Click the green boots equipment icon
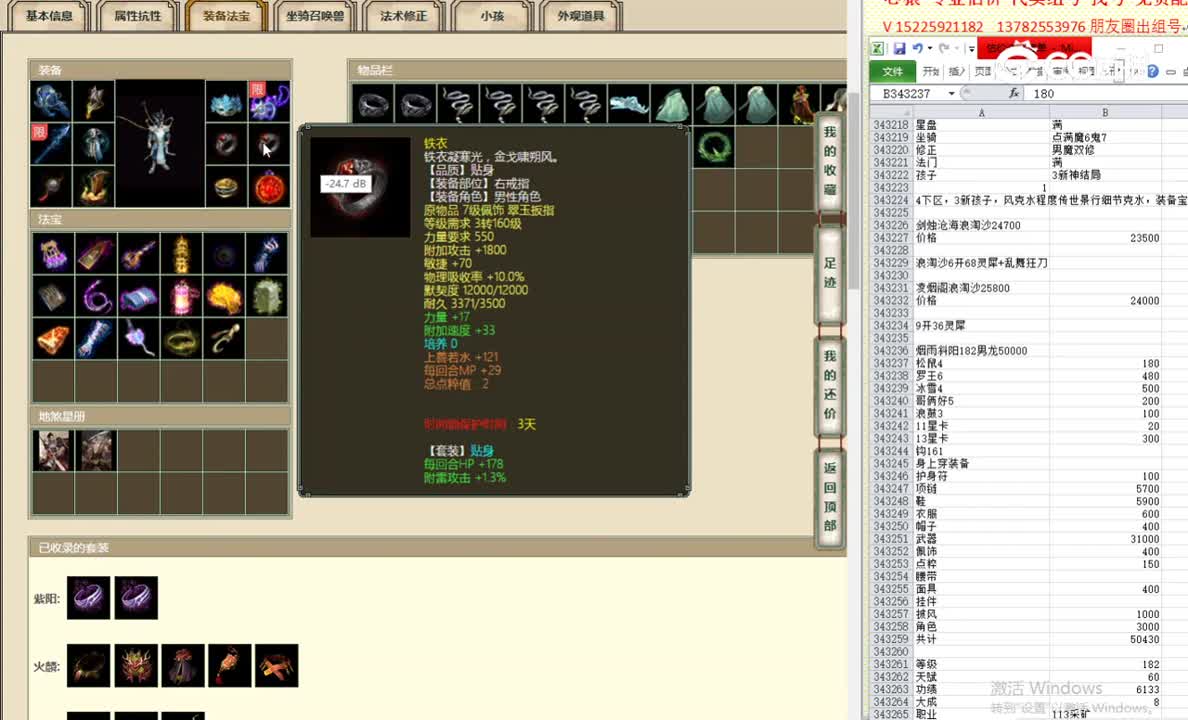Screen dimensions: 1188x720 tap(94, 186)
